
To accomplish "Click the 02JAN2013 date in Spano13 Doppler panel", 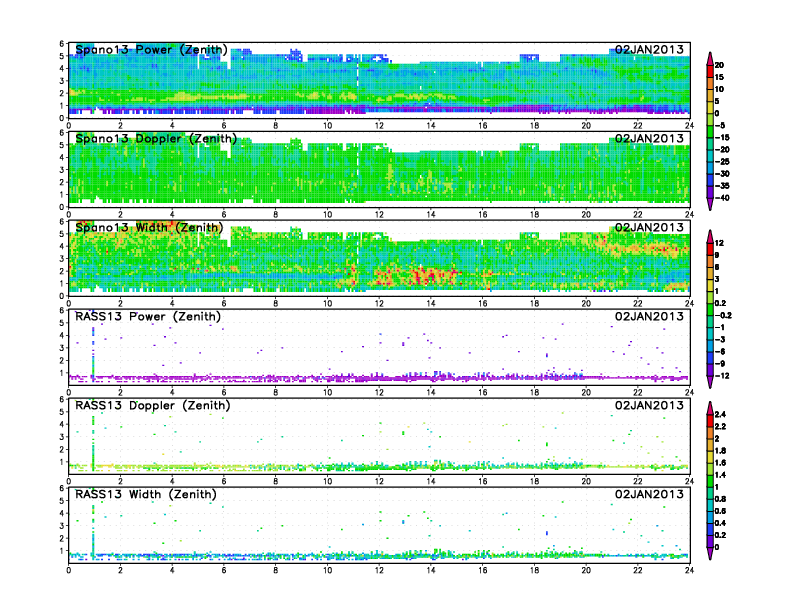I will [x=649, y=138].
